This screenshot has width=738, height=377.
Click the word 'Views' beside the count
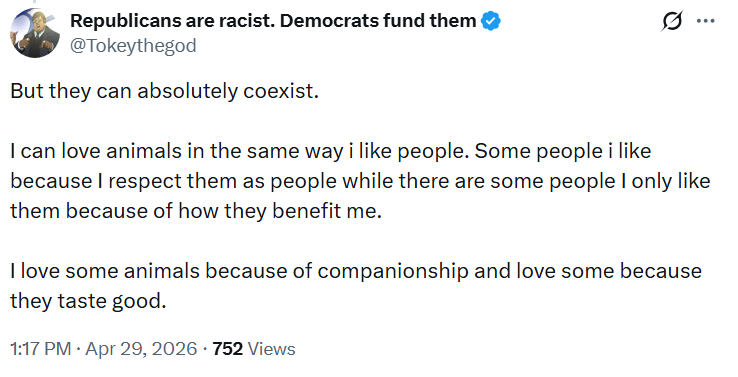click(272, 349)
